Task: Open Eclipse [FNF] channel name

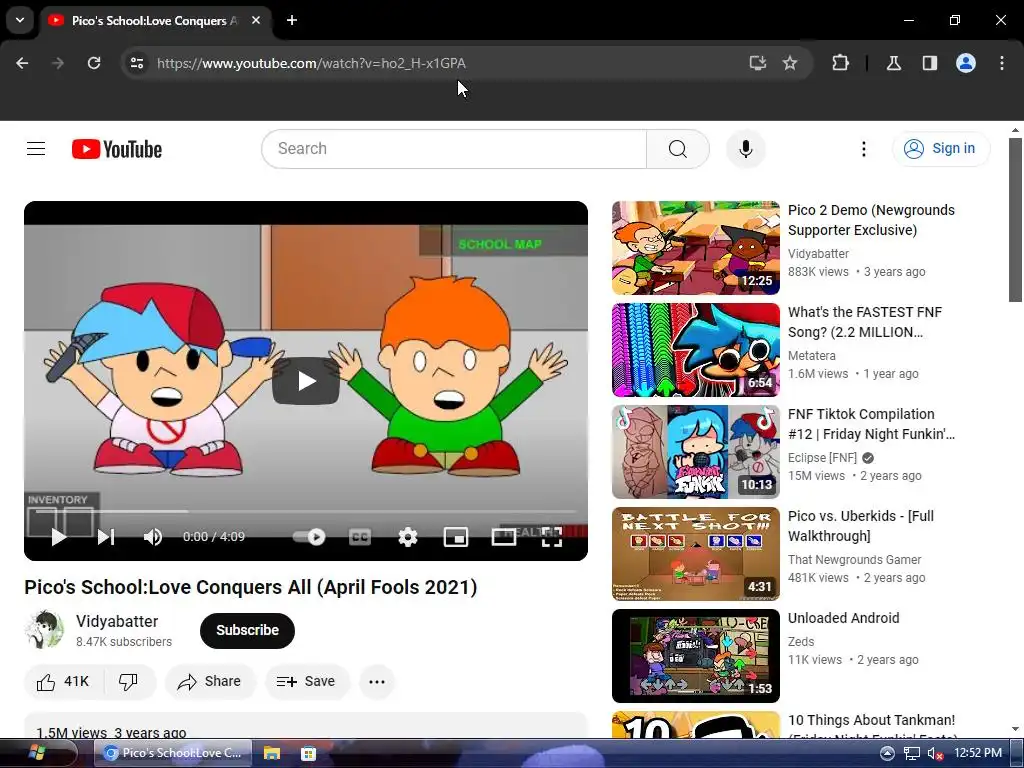Action: [822, 458]
